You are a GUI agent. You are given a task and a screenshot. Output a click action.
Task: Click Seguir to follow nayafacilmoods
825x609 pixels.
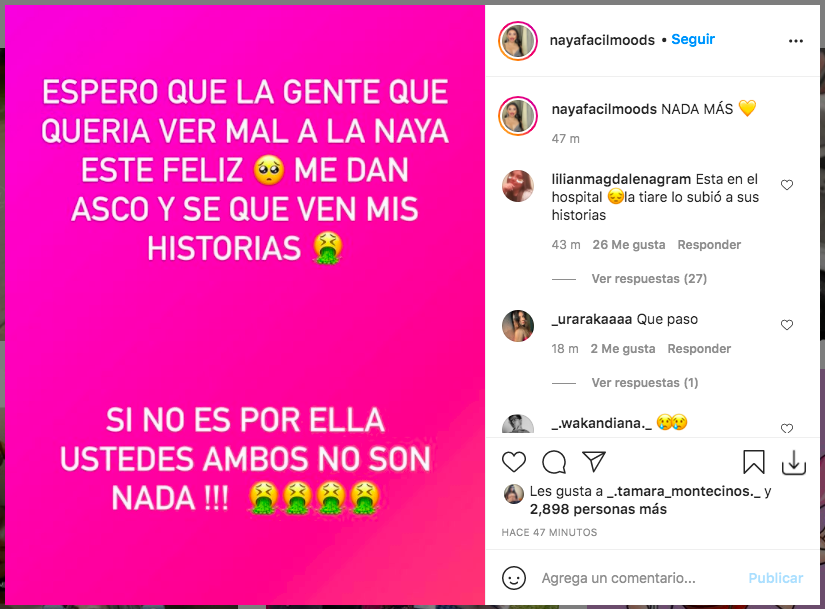[693, 39]
